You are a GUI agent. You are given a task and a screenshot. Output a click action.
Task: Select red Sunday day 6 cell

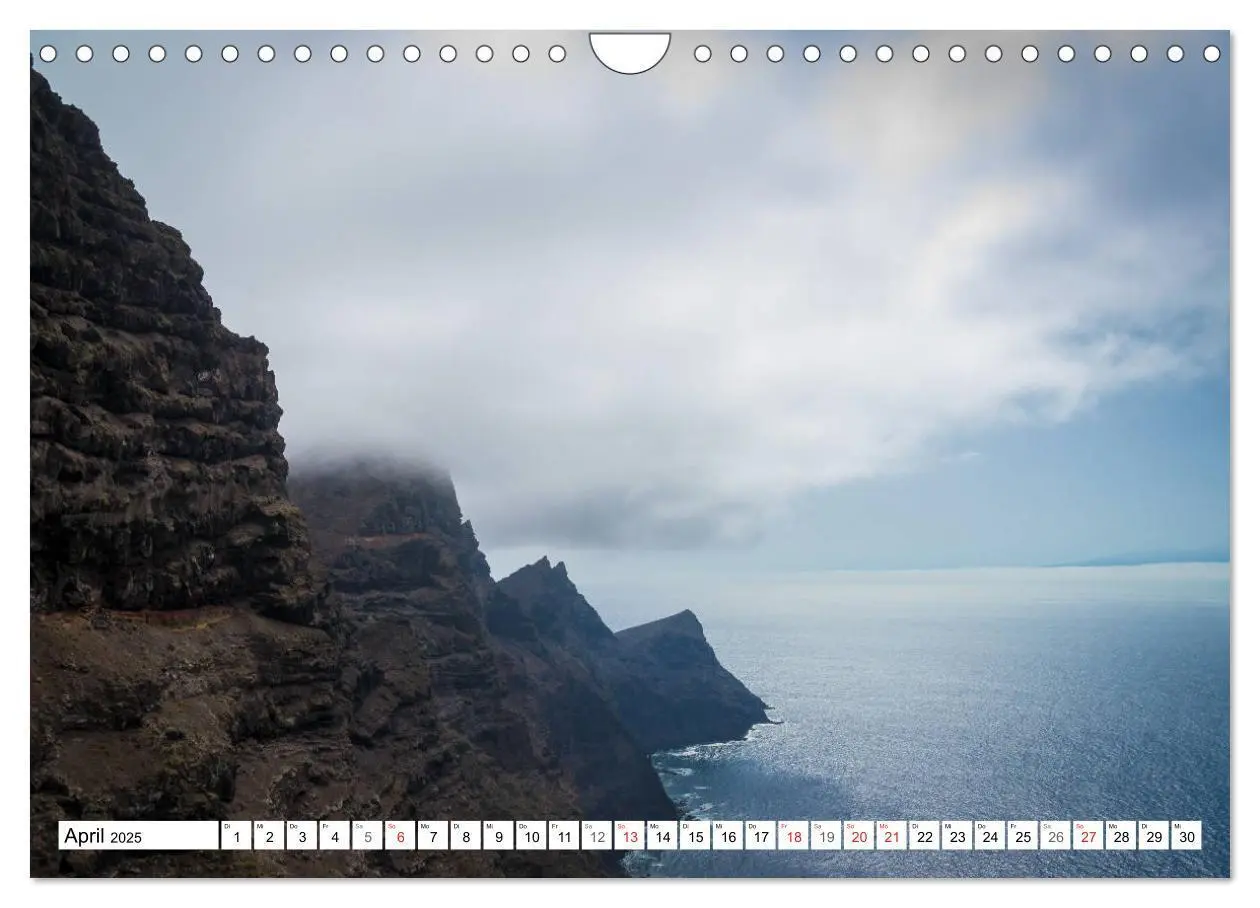point(400,836)
